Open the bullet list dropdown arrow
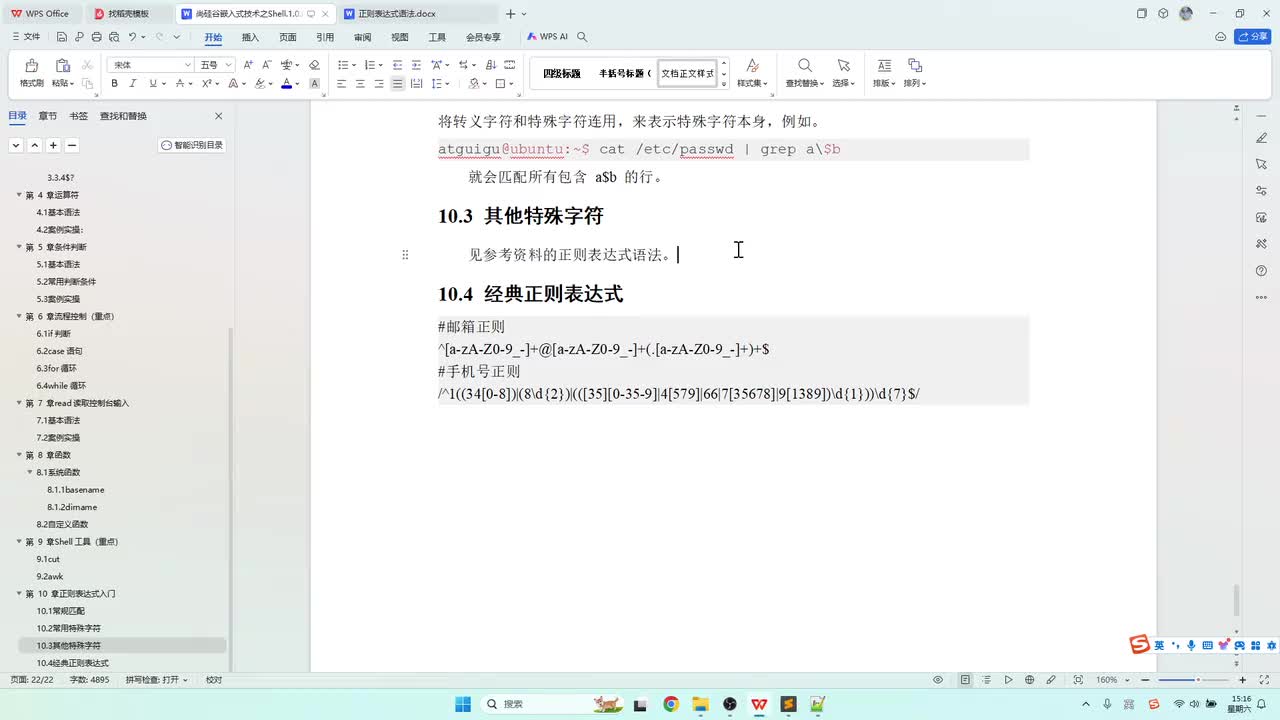Viewport: 1280px width, 720px height. coord(353,65)
